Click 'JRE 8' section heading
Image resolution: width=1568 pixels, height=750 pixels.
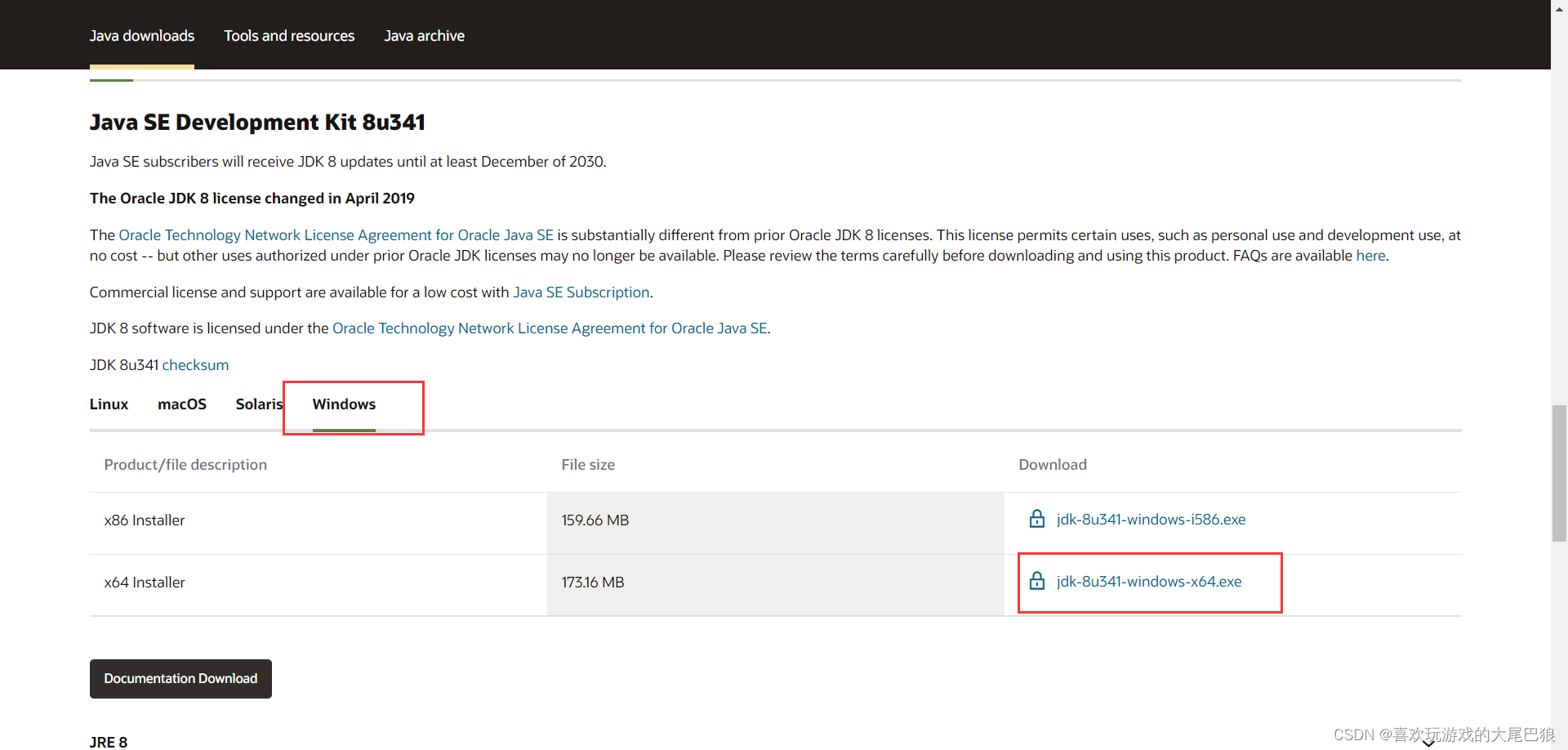coord(109,742)
